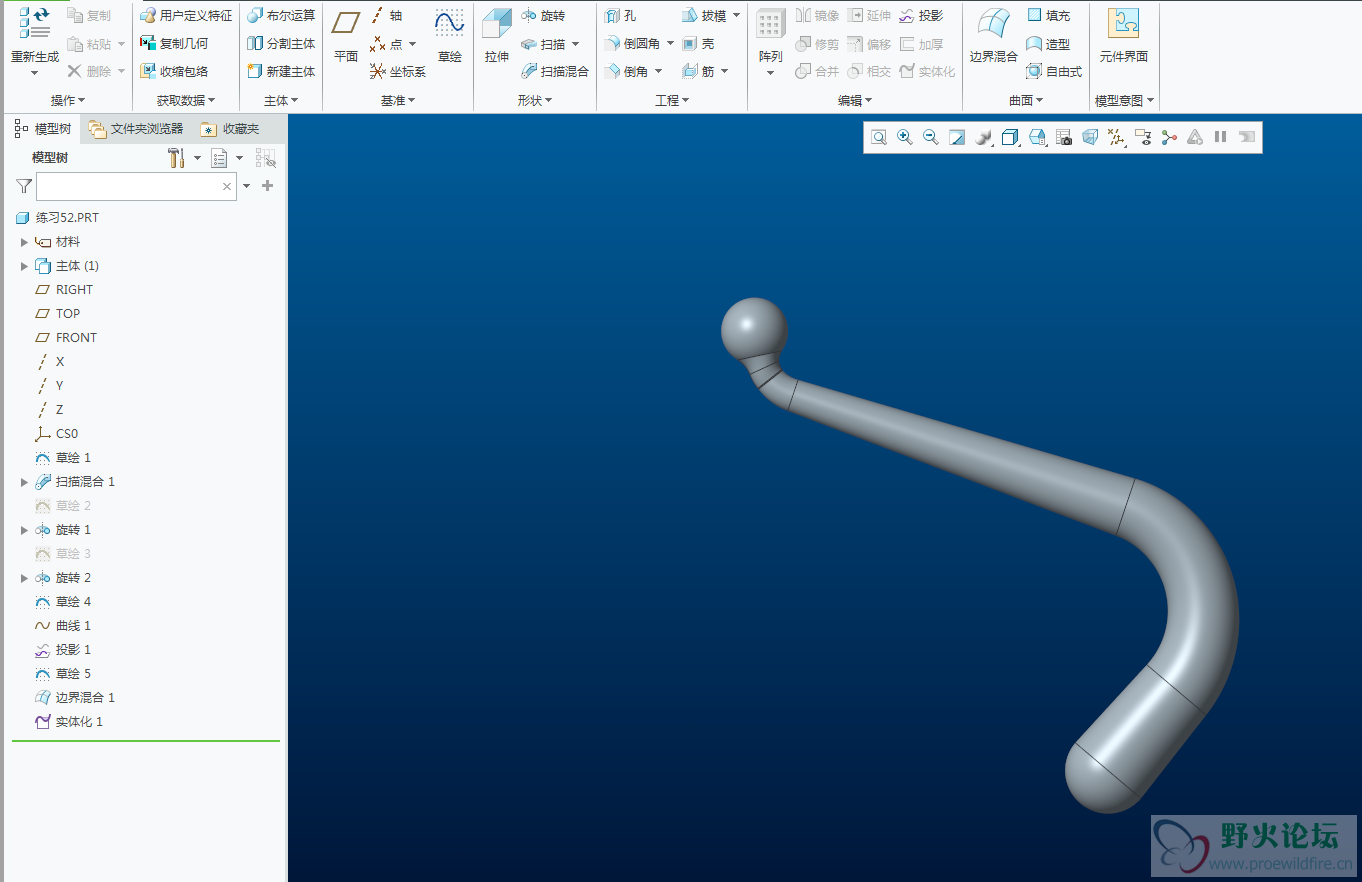Screen dimensions: 1362x882
Task: Select the 边界混合 boundary blend tool in ribbon
Action: [994, 36]
